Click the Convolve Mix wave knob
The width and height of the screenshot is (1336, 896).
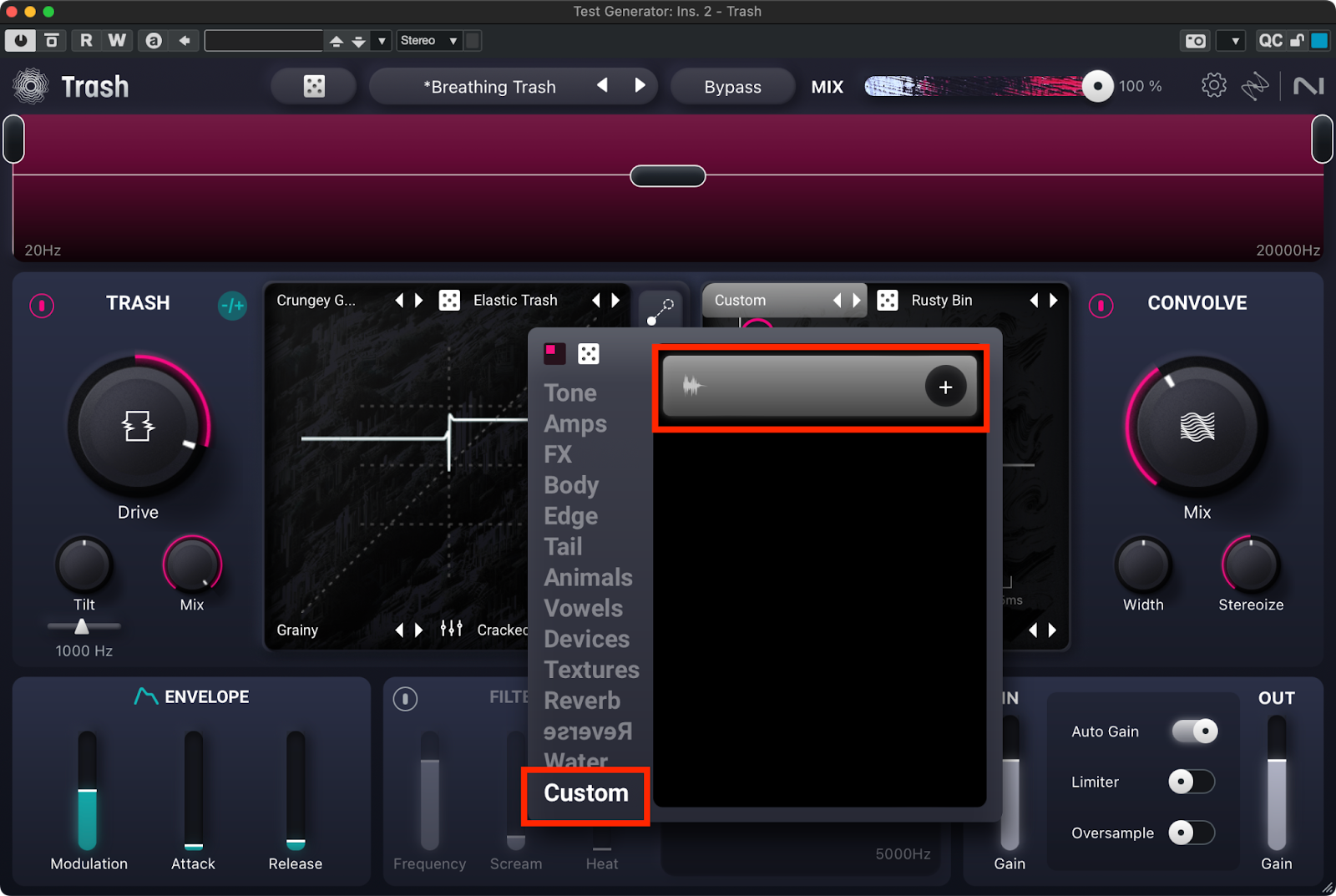tap(1197, 427)
